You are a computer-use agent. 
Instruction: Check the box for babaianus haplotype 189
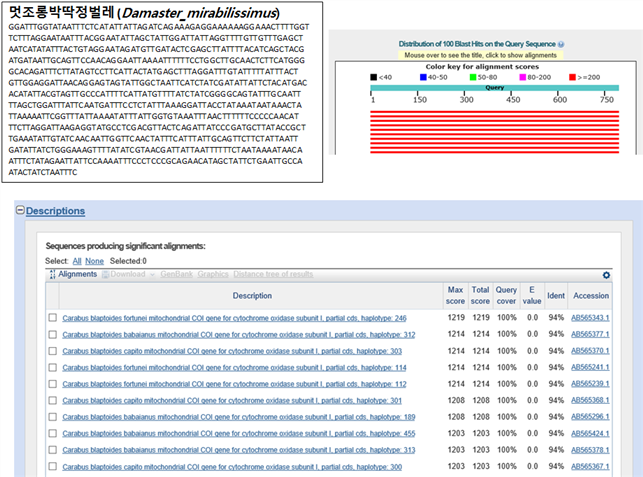click(x=52, y=417)
